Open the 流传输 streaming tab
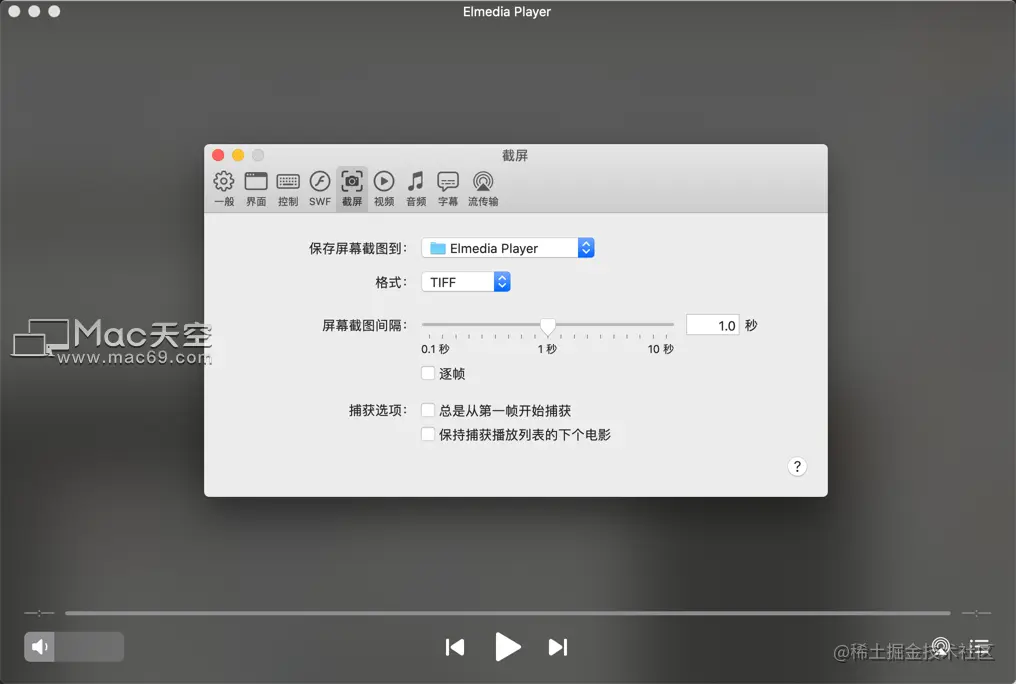 (x=483, y=188)
